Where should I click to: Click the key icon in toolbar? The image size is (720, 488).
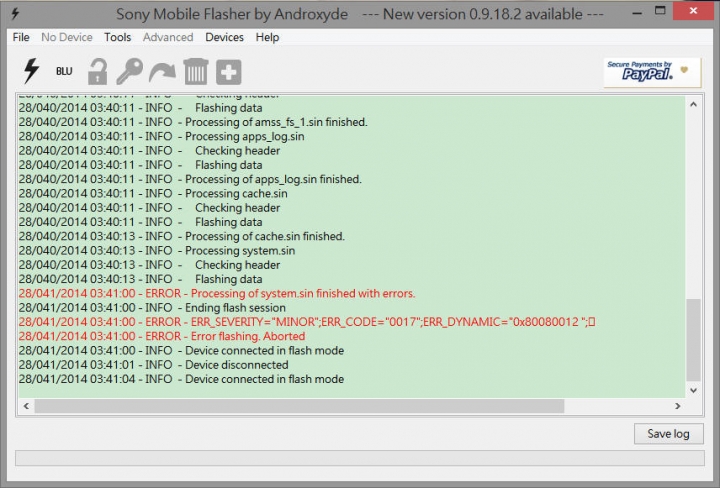129,72
